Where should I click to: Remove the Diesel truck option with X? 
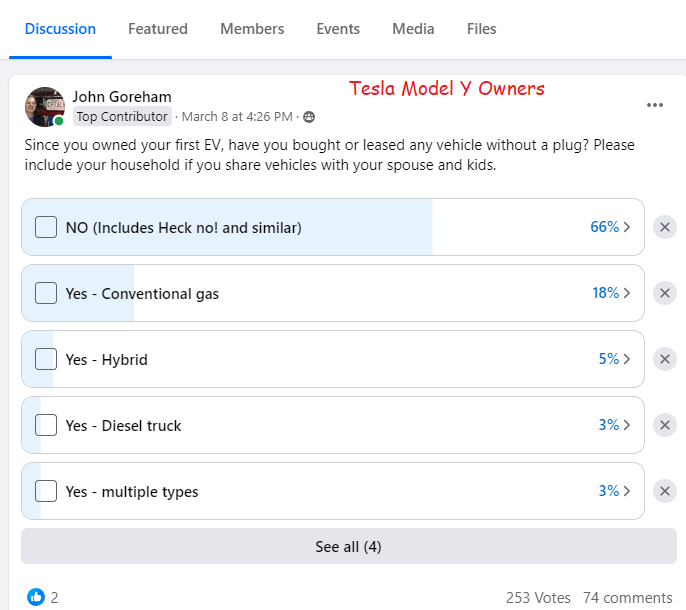tap(665, 425)
